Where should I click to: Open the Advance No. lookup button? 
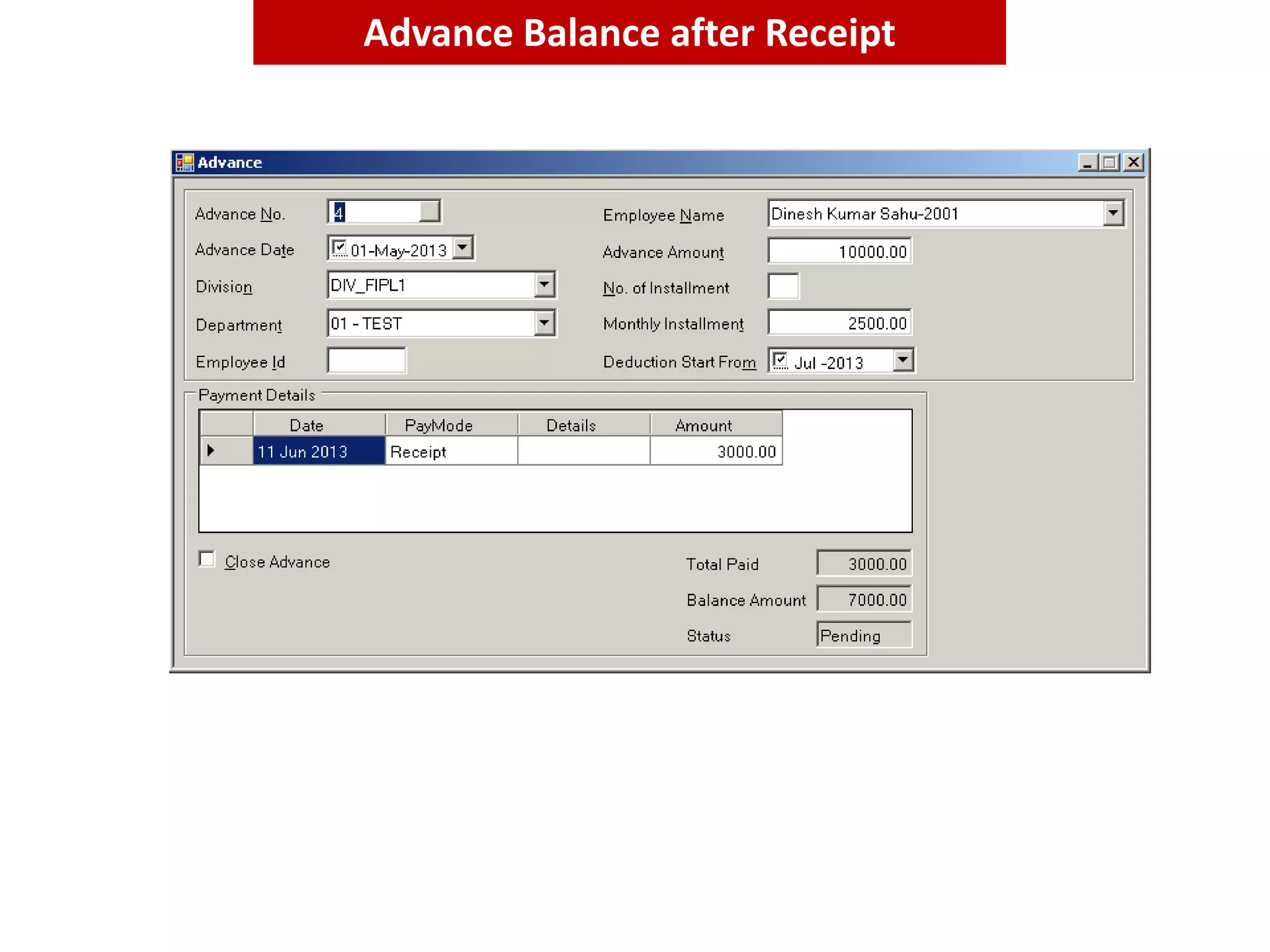click(x=430, y=211)
